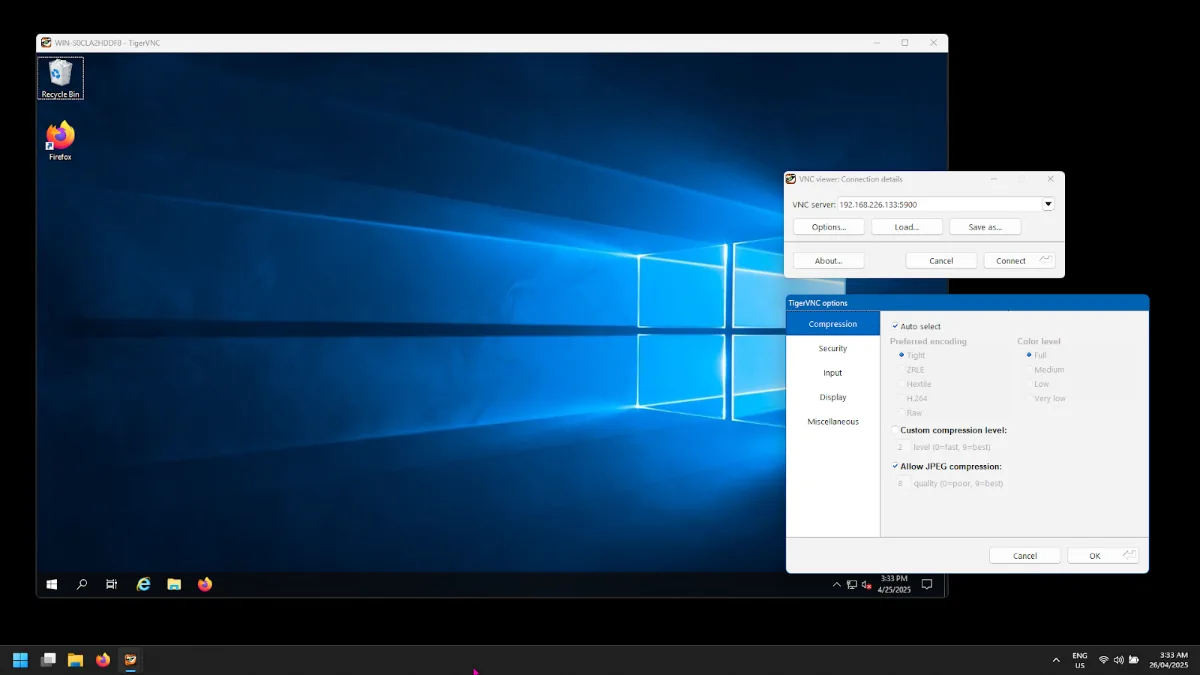1200x675 pixels.
Task: Click the TigerVNC icon in the host taskbar
Action: (x=130, y=660)
